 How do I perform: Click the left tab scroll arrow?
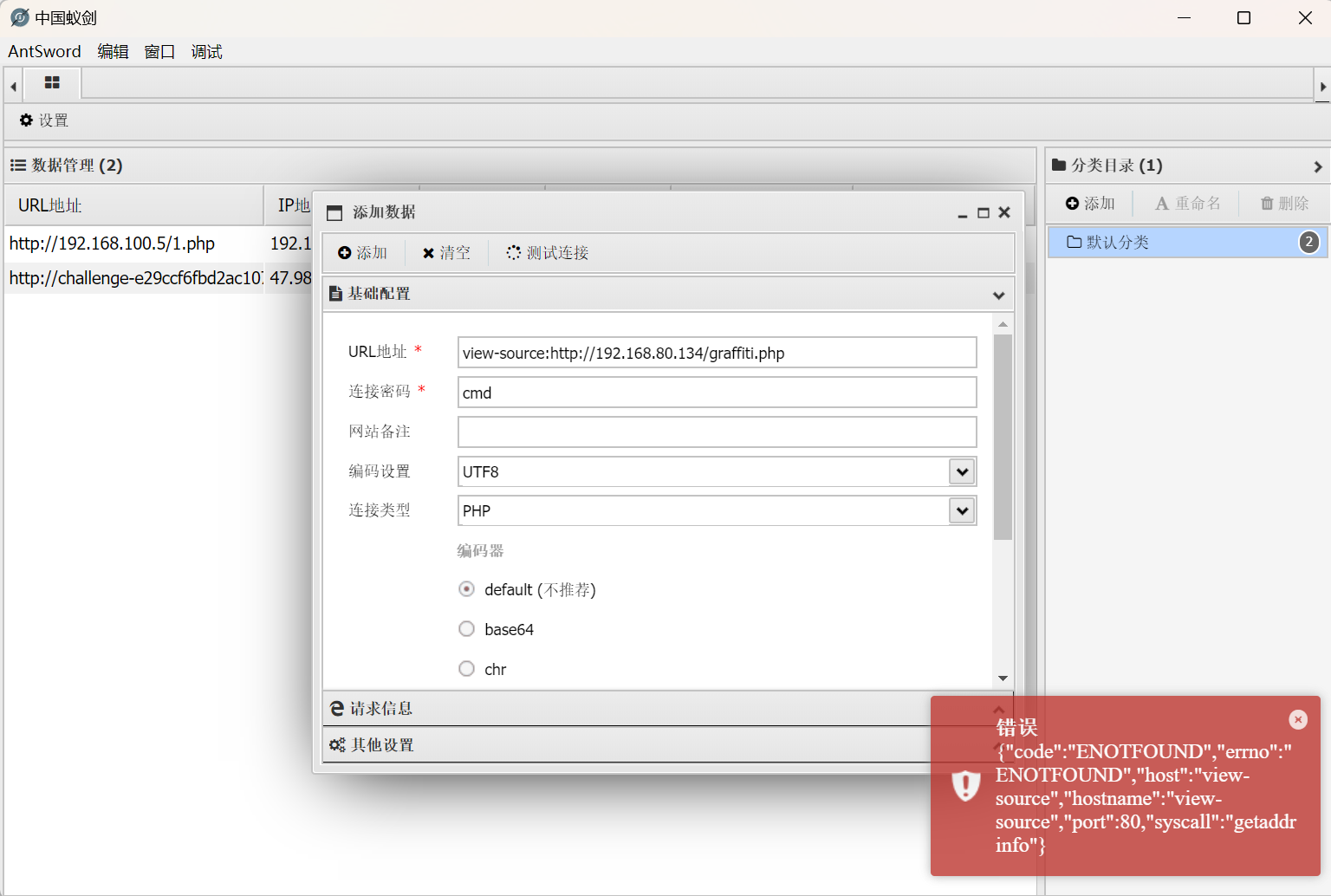click(x=13, y=86)
